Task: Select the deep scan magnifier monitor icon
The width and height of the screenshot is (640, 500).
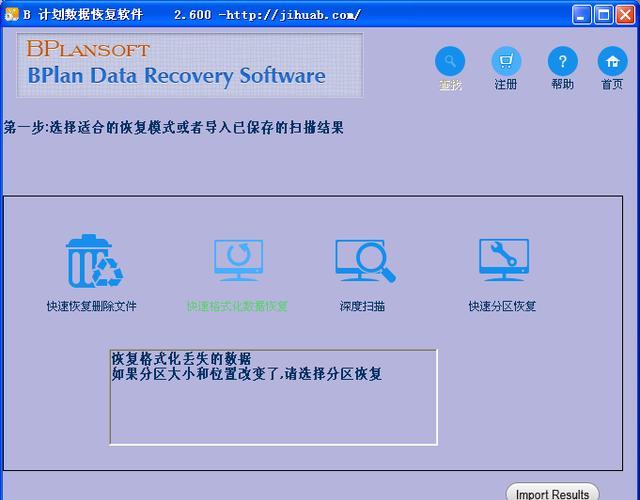Action: (365, 261)
